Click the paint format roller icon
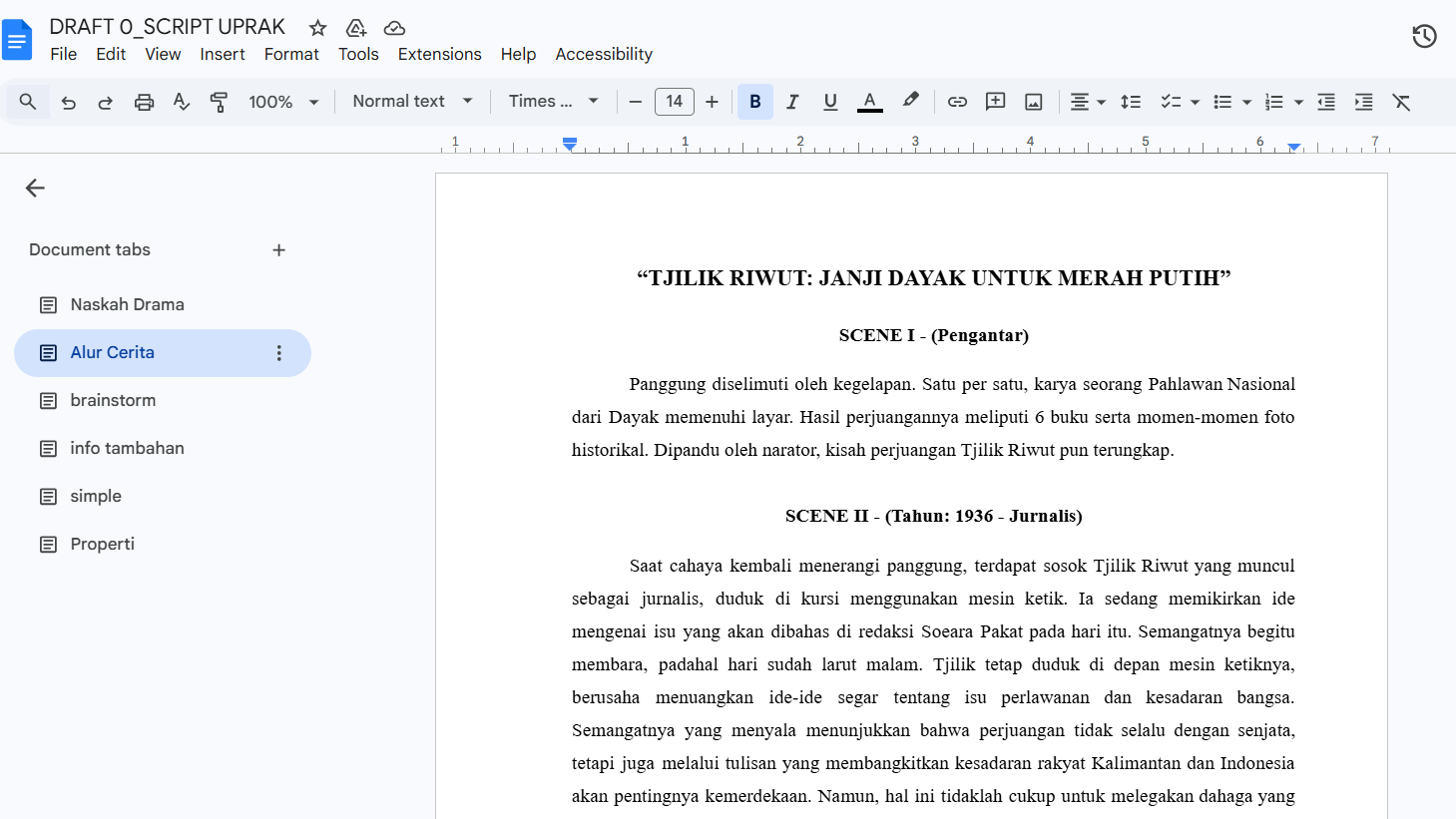 (219, 102)
